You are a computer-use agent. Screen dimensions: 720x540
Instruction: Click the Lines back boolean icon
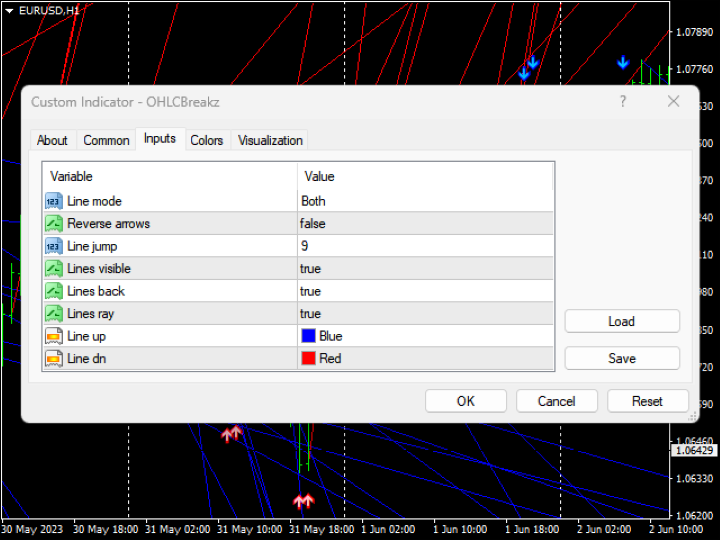click(x=54, y=291)
